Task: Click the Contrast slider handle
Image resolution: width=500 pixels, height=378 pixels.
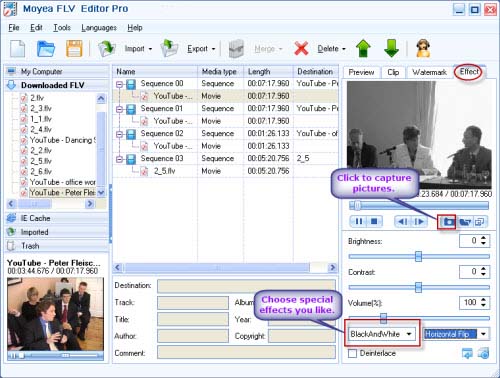Action: click(x=418, y=287)
